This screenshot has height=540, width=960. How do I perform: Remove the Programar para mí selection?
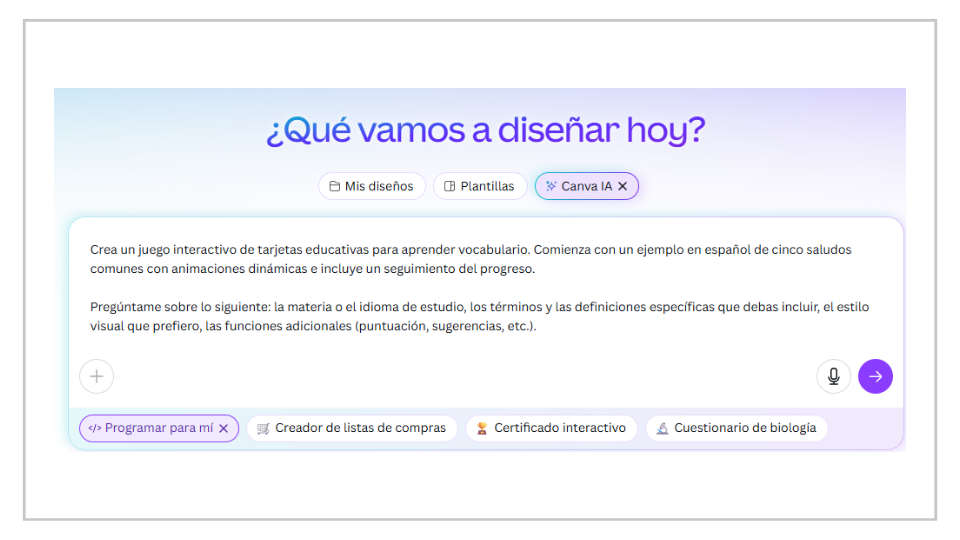pos(224,428)
